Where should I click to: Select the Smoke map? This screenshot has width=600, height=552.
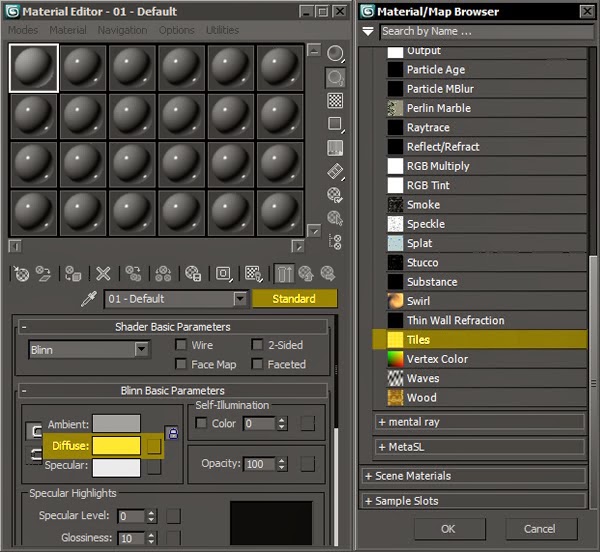click(487, 205)
